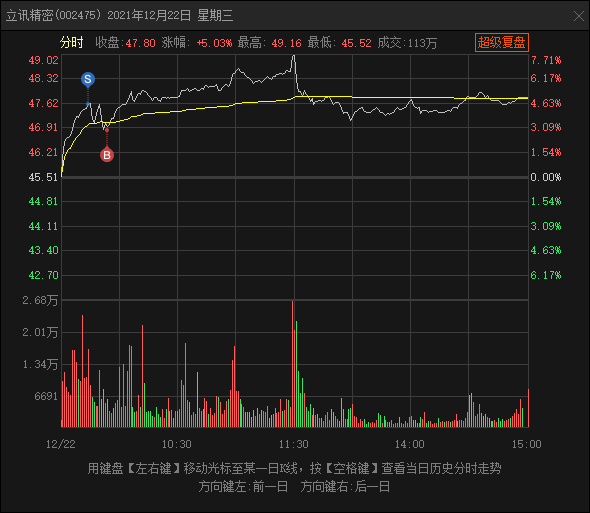Click the 44.81 price axis label
Viewport: 590px width, 513px height.
(44, 201)
